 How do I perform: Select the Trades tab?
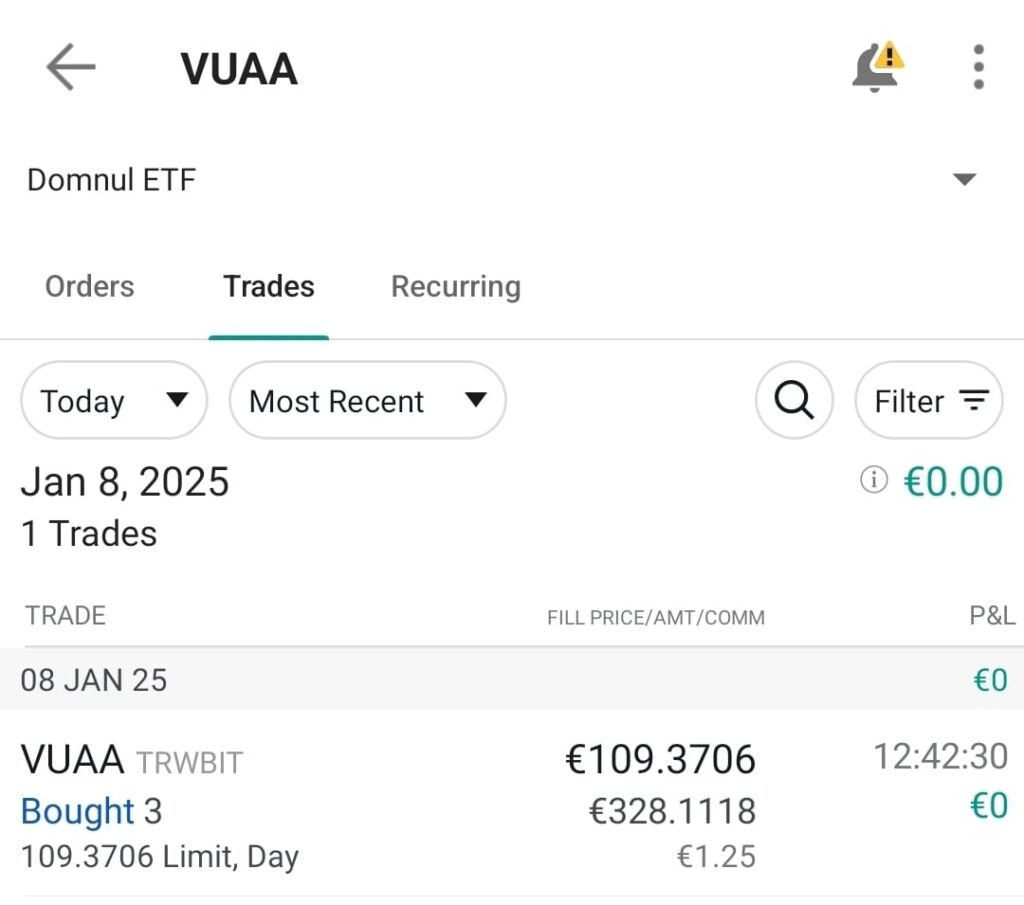click(x=268, y=287)
